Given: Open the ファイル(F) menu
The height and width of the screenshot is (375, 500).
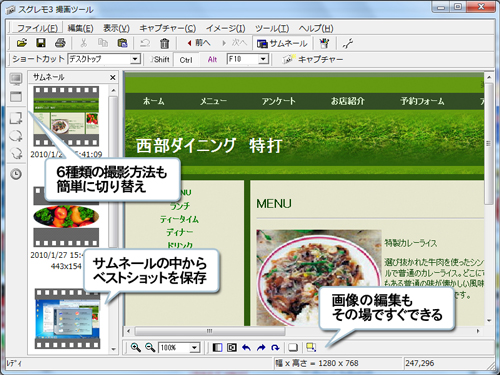Looking at the screenshot, I should (37, 28).
